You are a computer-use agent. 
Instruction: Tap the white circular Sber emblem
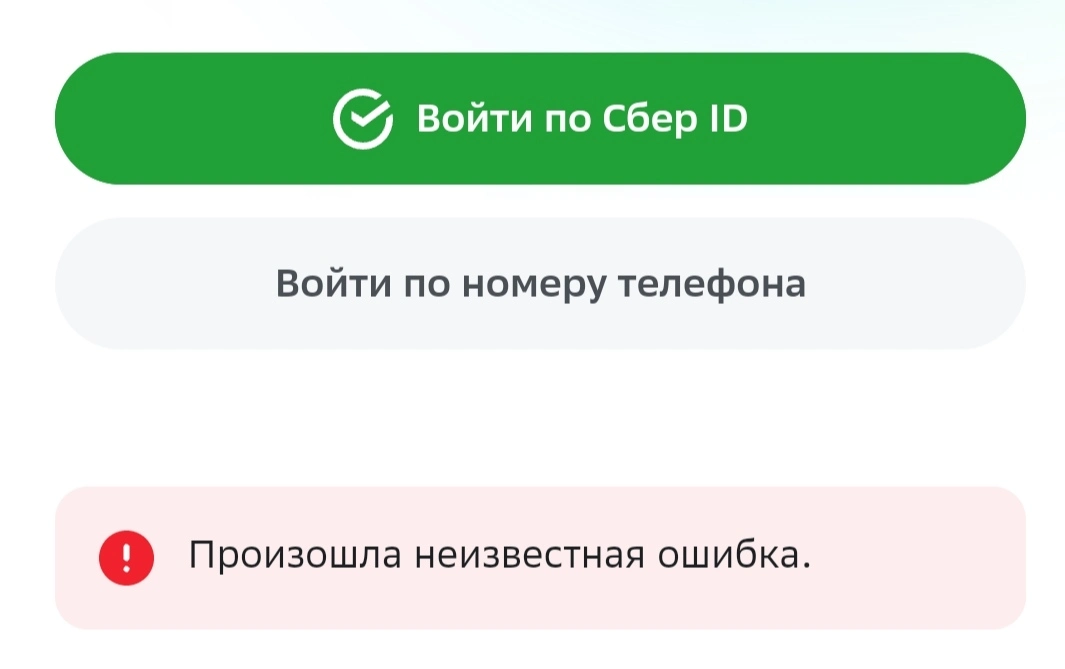(x=363, y=118)
